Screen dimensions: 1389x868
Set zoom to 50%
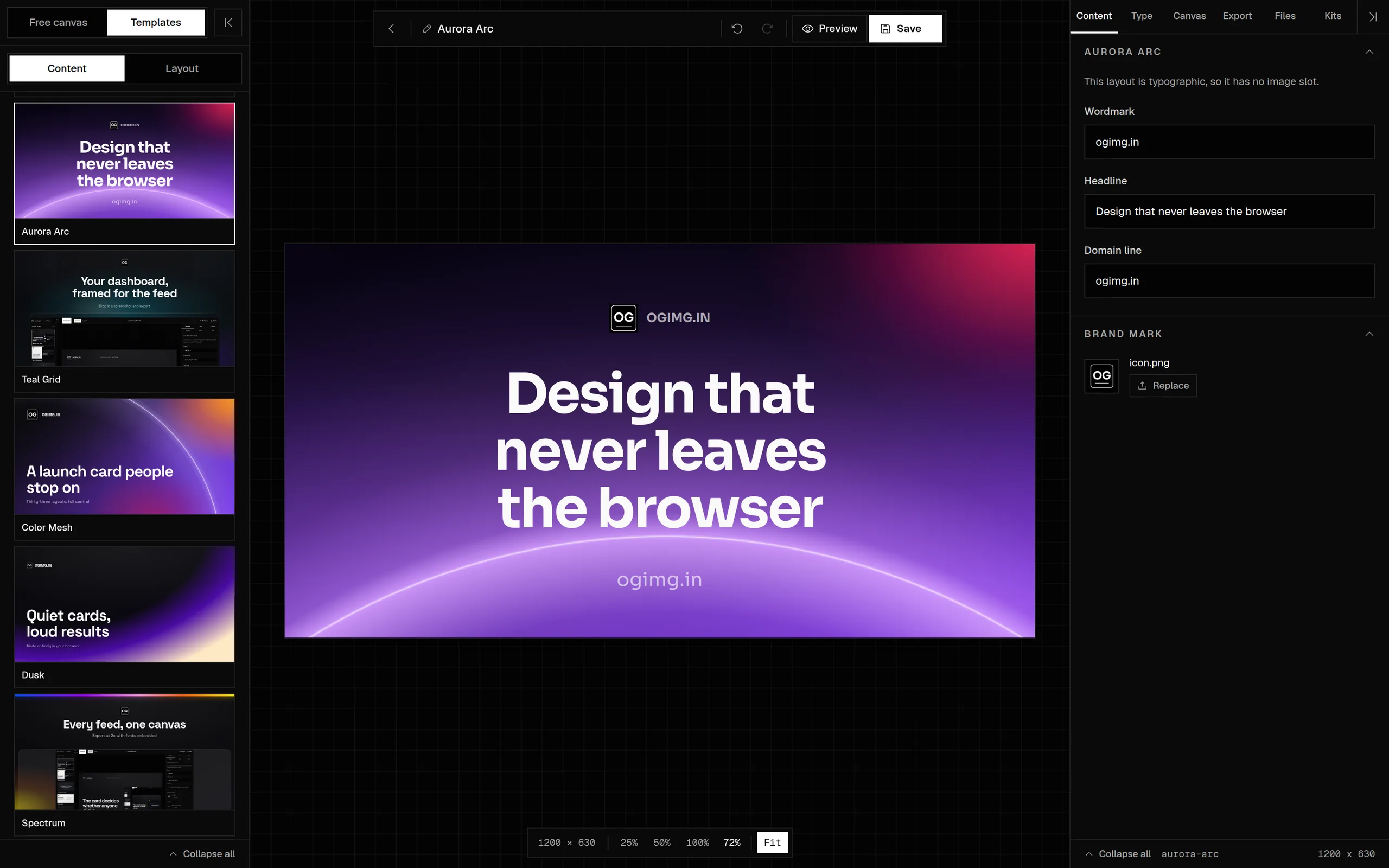point(661,842)
